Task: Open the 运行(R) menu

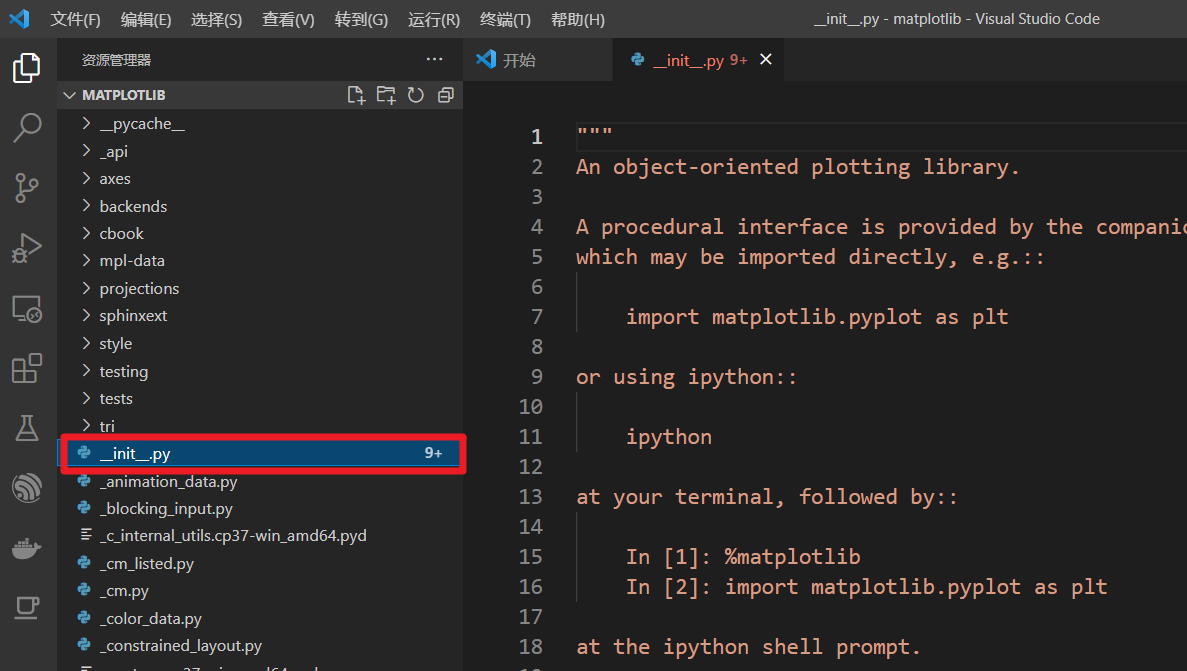Action: point(434,20)
